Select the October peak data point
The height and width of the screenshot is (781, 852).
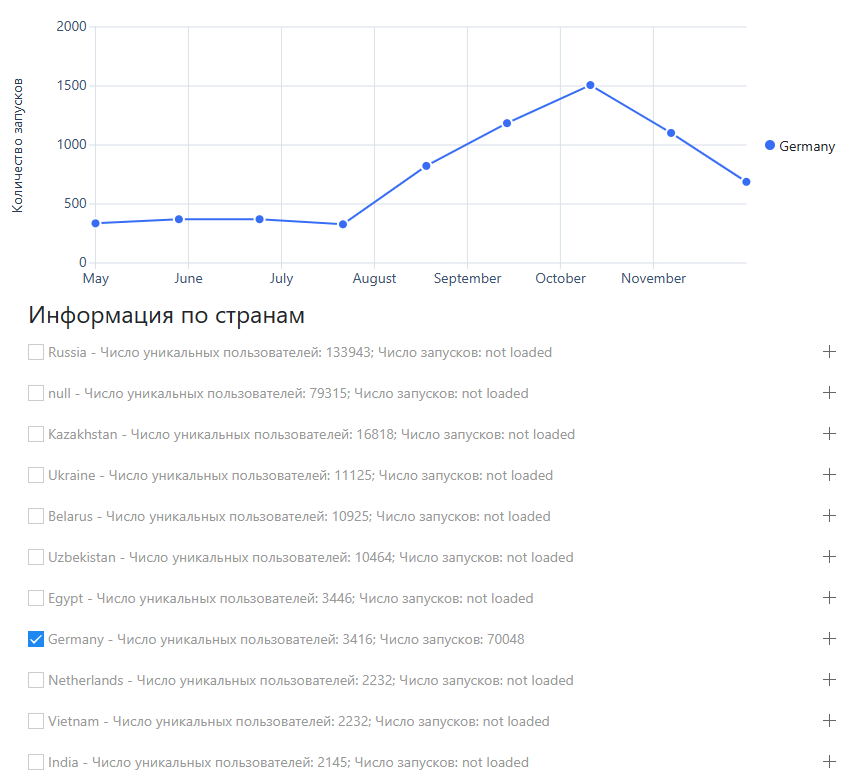point(590,85)
